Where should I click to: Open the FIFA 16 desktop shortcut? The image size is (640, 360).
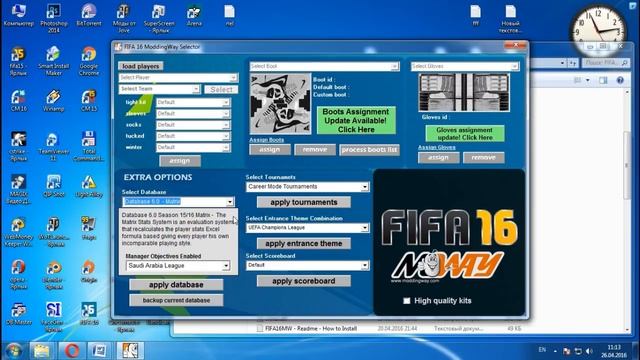89,314
